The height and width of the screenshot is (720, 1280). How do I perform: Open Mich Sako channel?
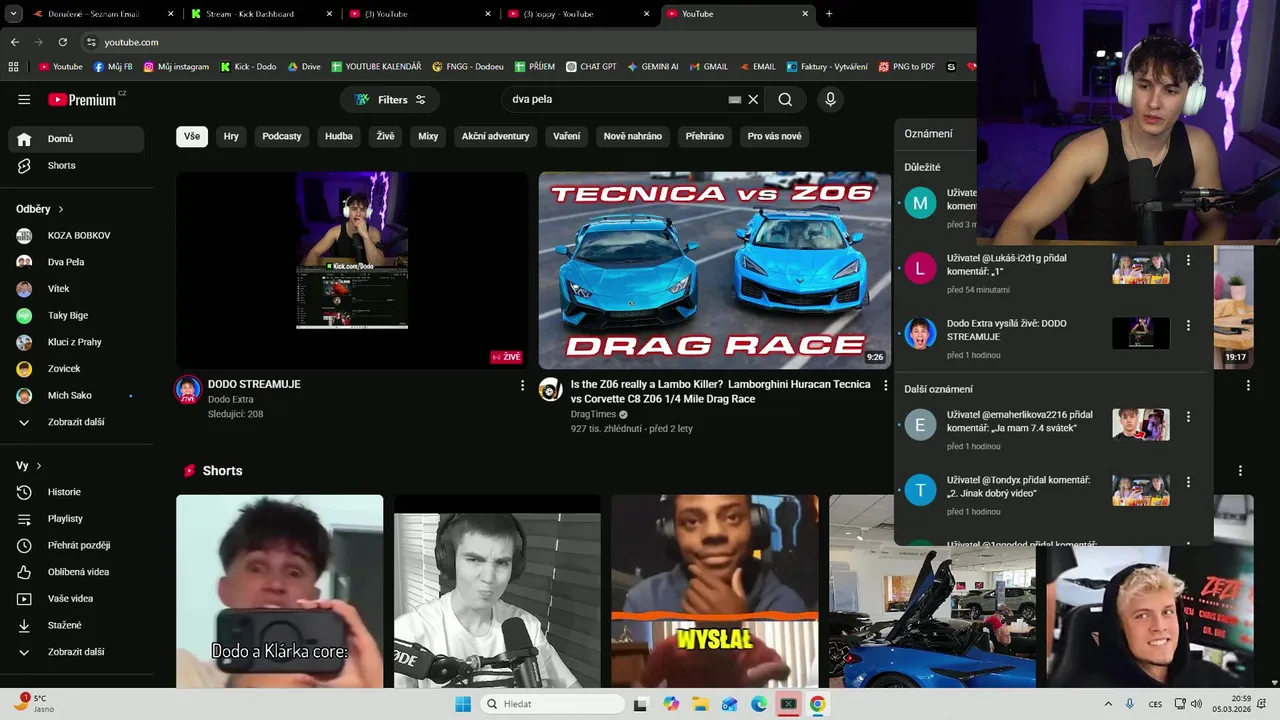76,395
